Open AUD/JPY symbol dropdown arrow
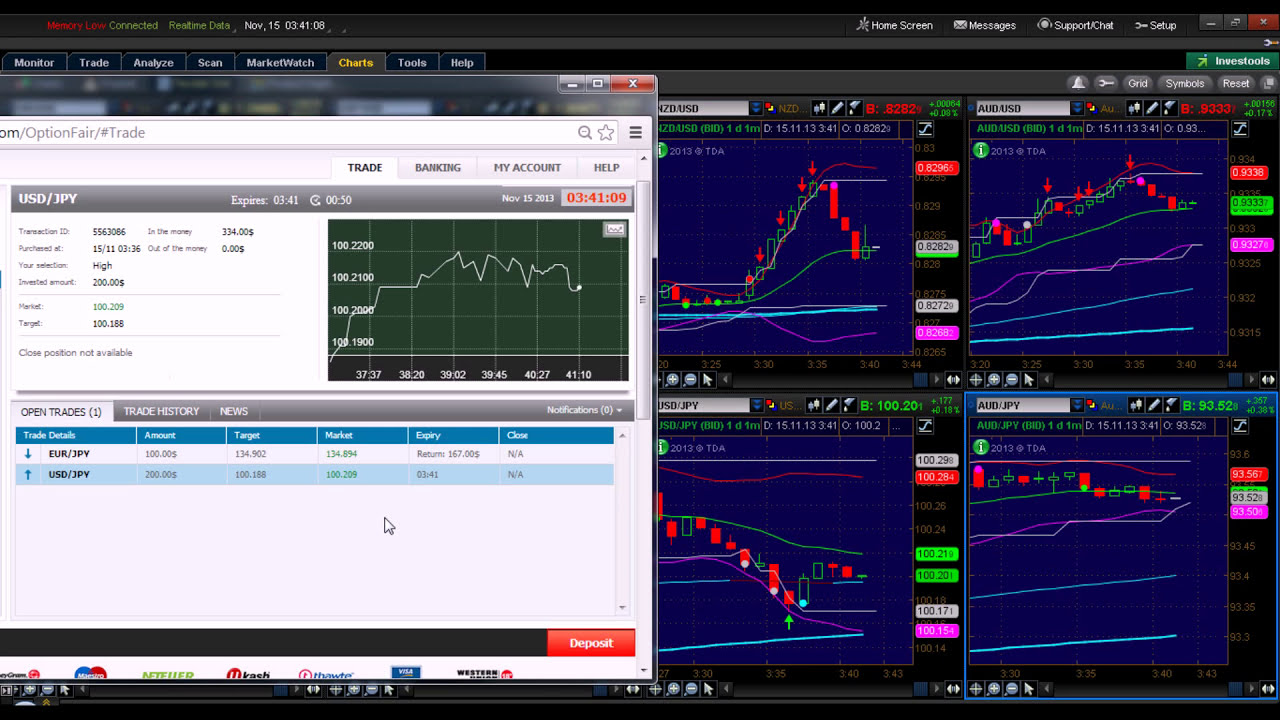This screenshot has height=720, width=1280. pos(1077,405)
